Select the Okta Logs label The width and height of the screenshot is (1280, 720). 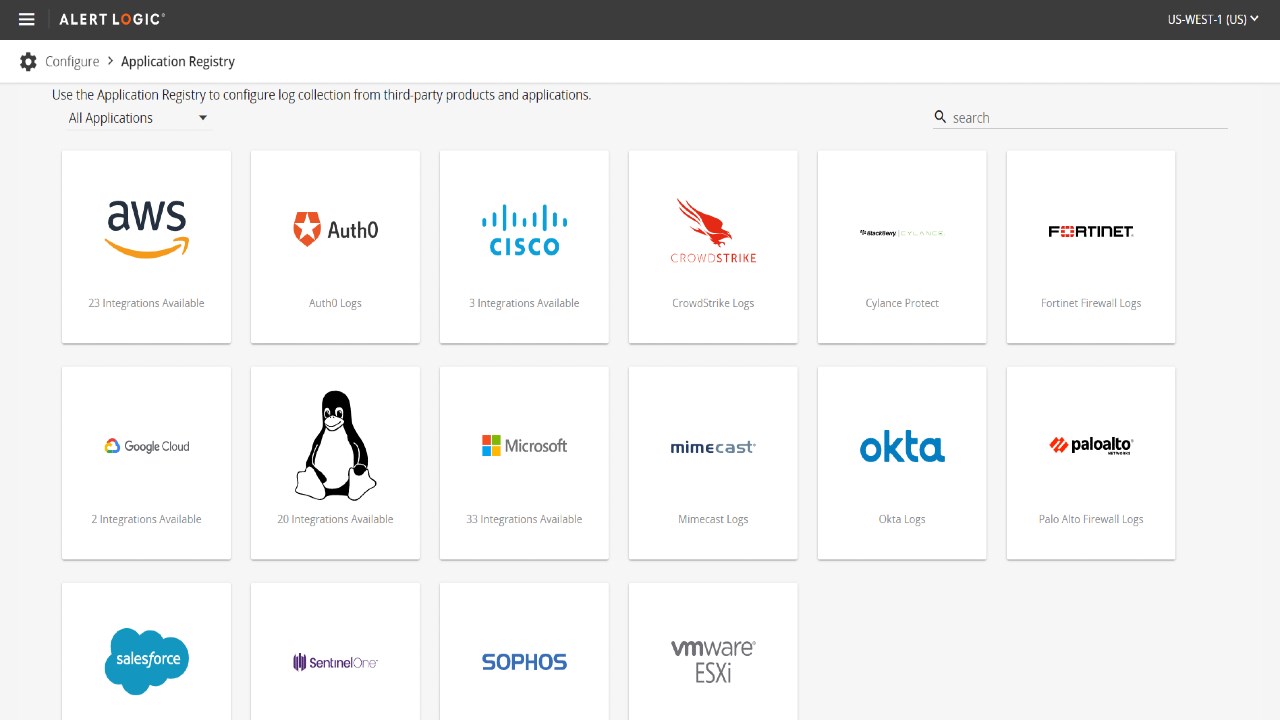[x=902, y=519]
